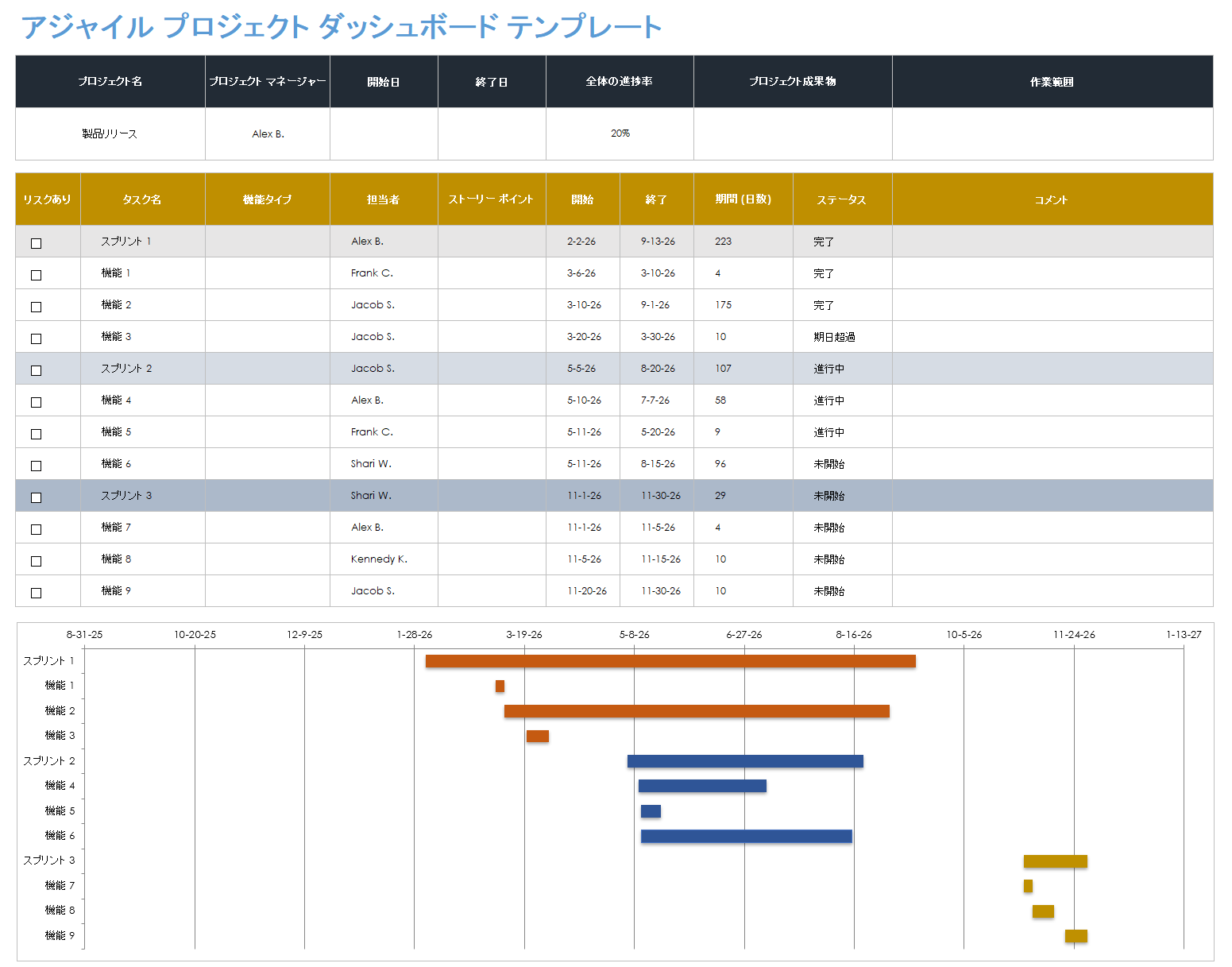
Task: Select the 機能 7 gold Gantt bar
Action: point(1028,886)
